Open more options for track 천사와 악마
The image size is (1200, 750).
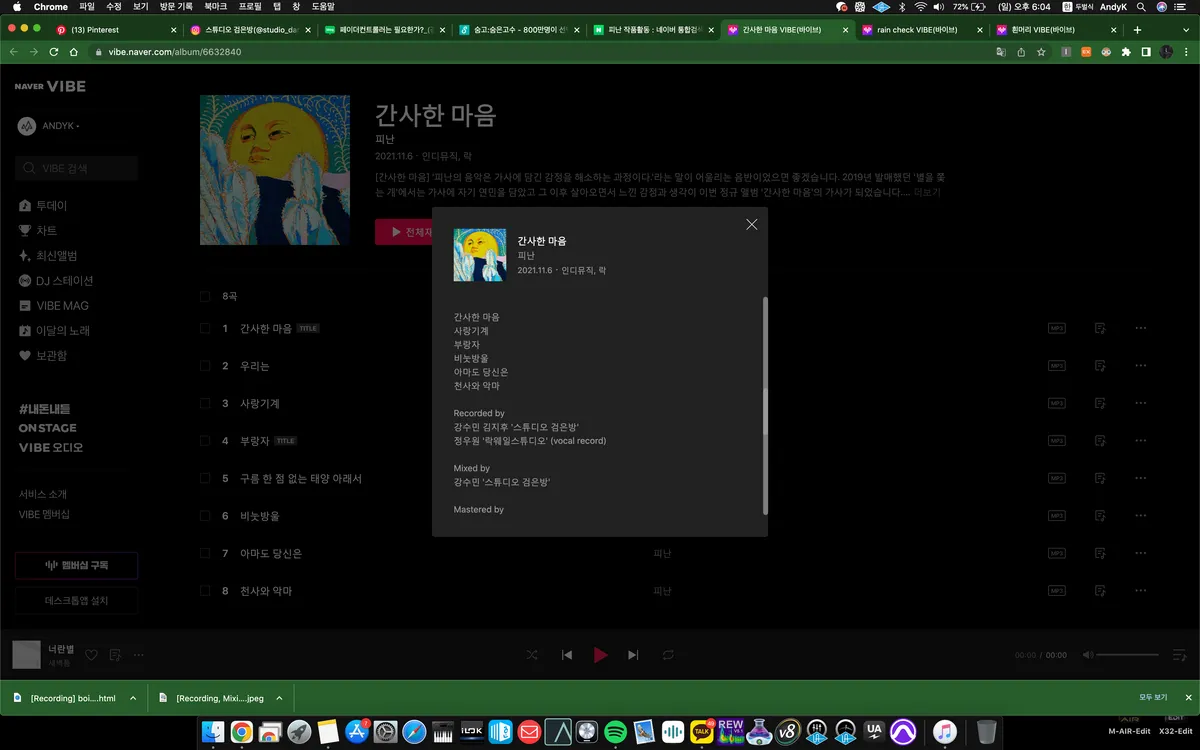click(1141, 590)
